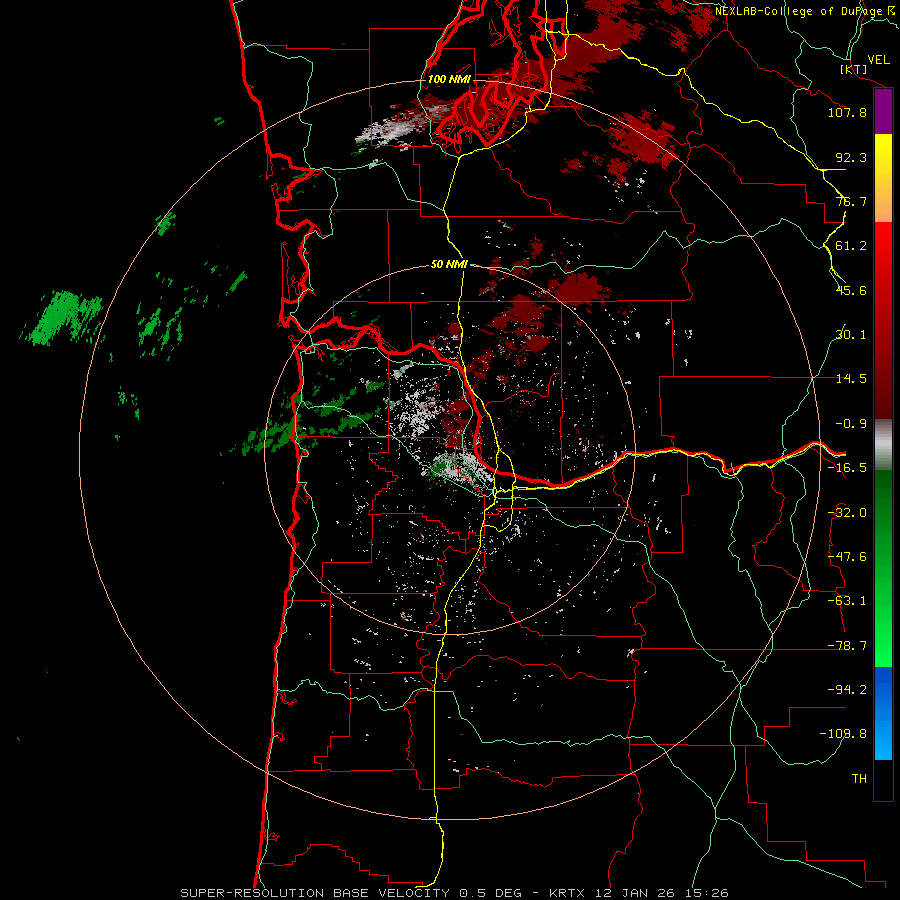Click the -0.9 velocity scale value
900x900 pixels.
851,424
